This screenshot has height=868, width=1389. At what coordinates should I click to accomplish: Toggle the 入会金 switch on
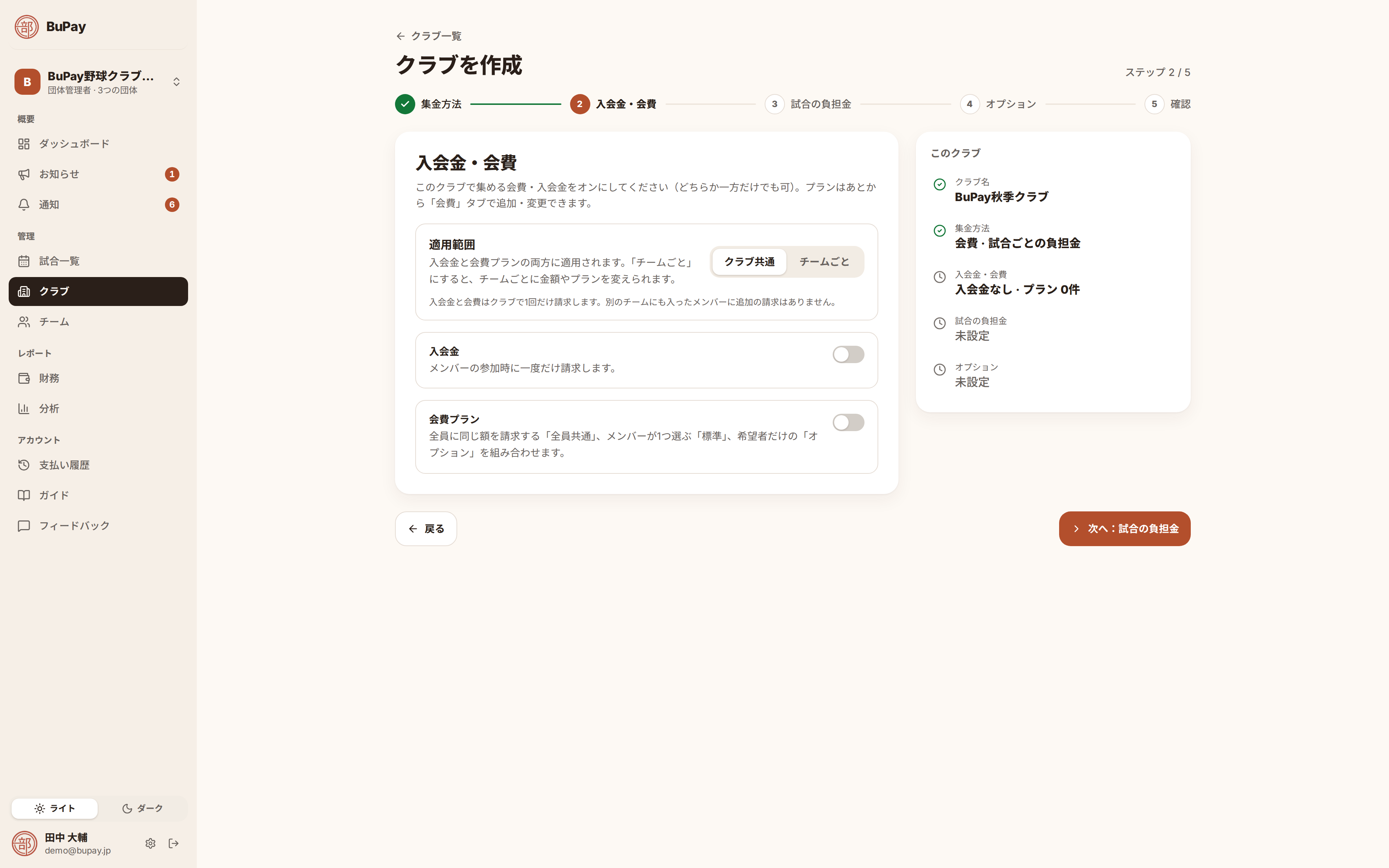[848, 354]
